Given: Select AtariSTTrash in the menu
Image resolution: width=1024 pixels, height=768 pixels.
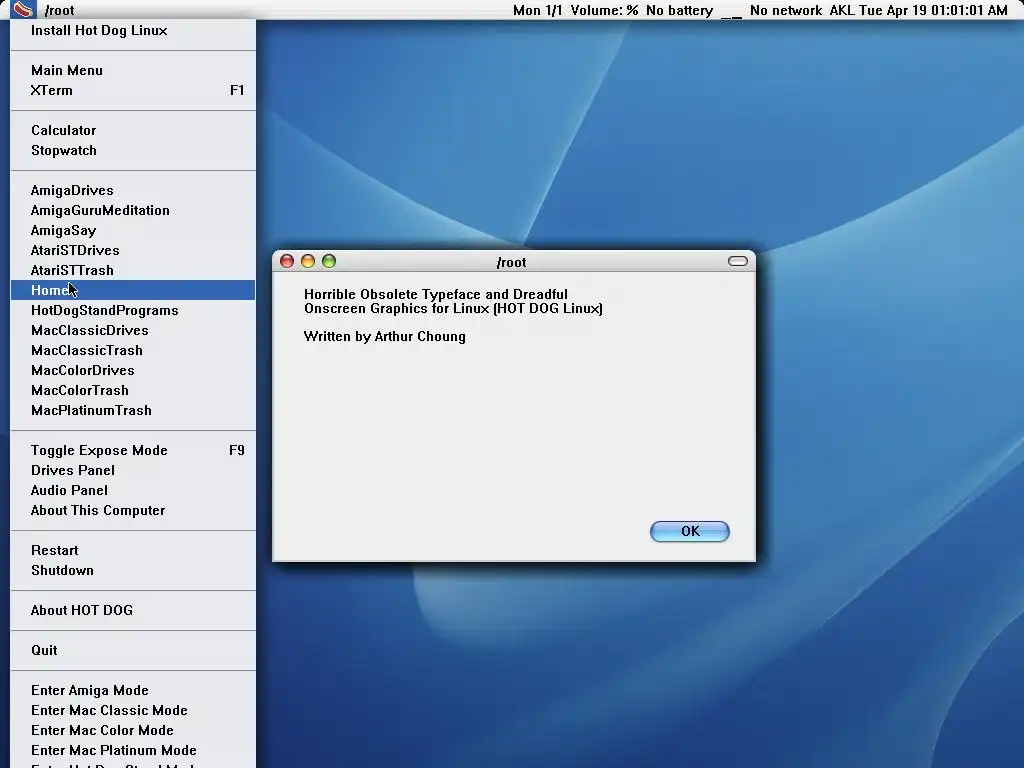Looking at the screenshot, I should (133, 270).
